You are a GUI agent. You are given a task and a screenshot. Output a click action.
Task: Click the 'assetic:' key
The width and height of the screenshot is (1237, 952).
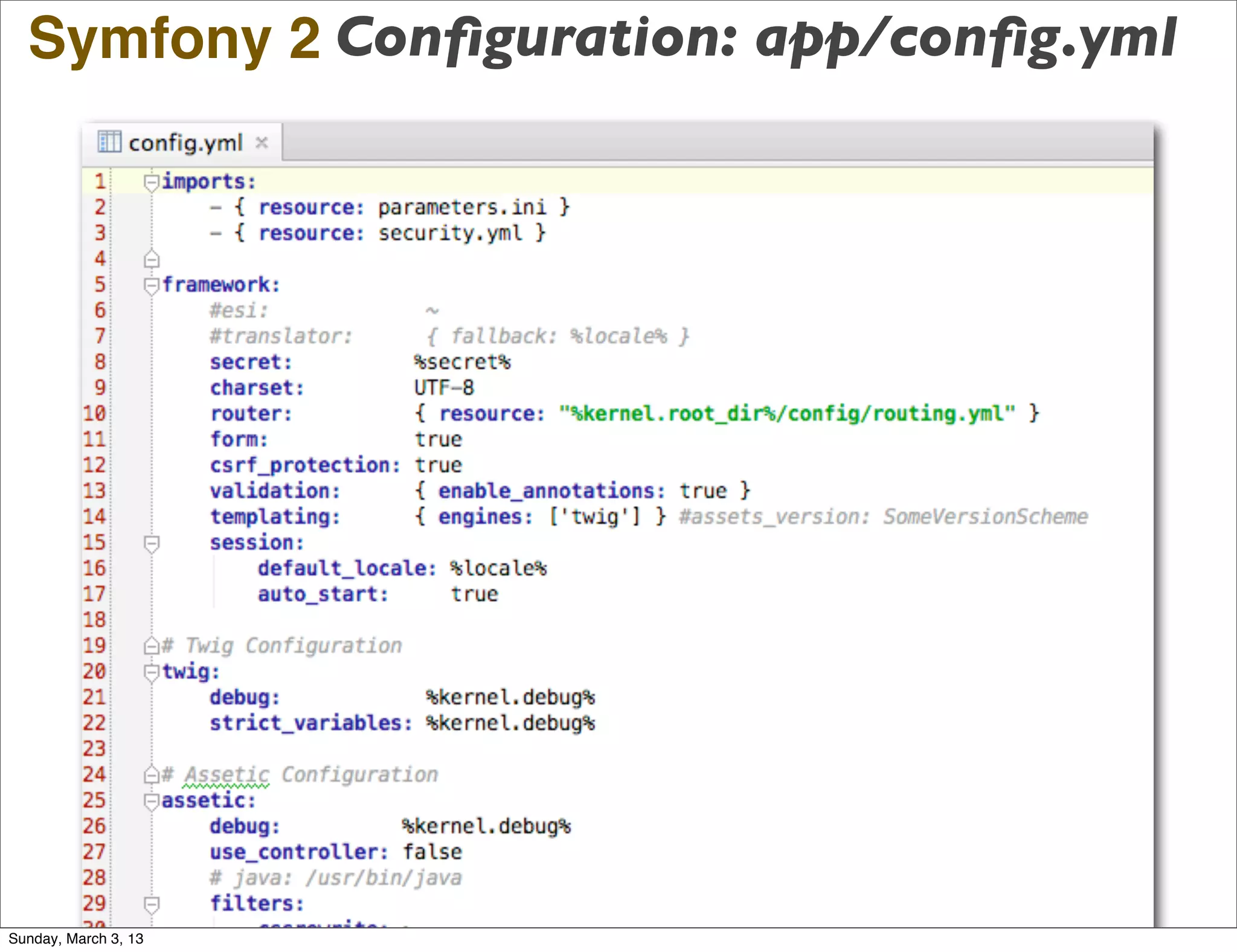209,800
